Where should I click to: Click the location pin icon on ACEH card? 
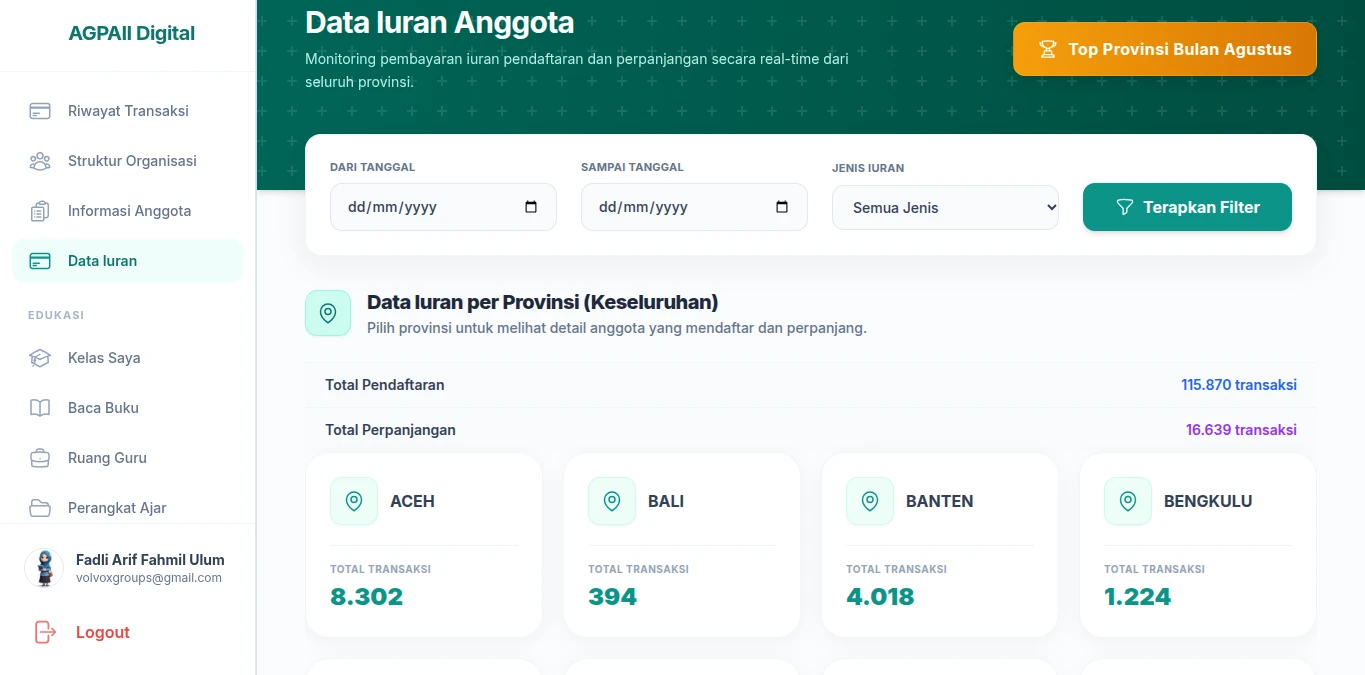(354, 501)
